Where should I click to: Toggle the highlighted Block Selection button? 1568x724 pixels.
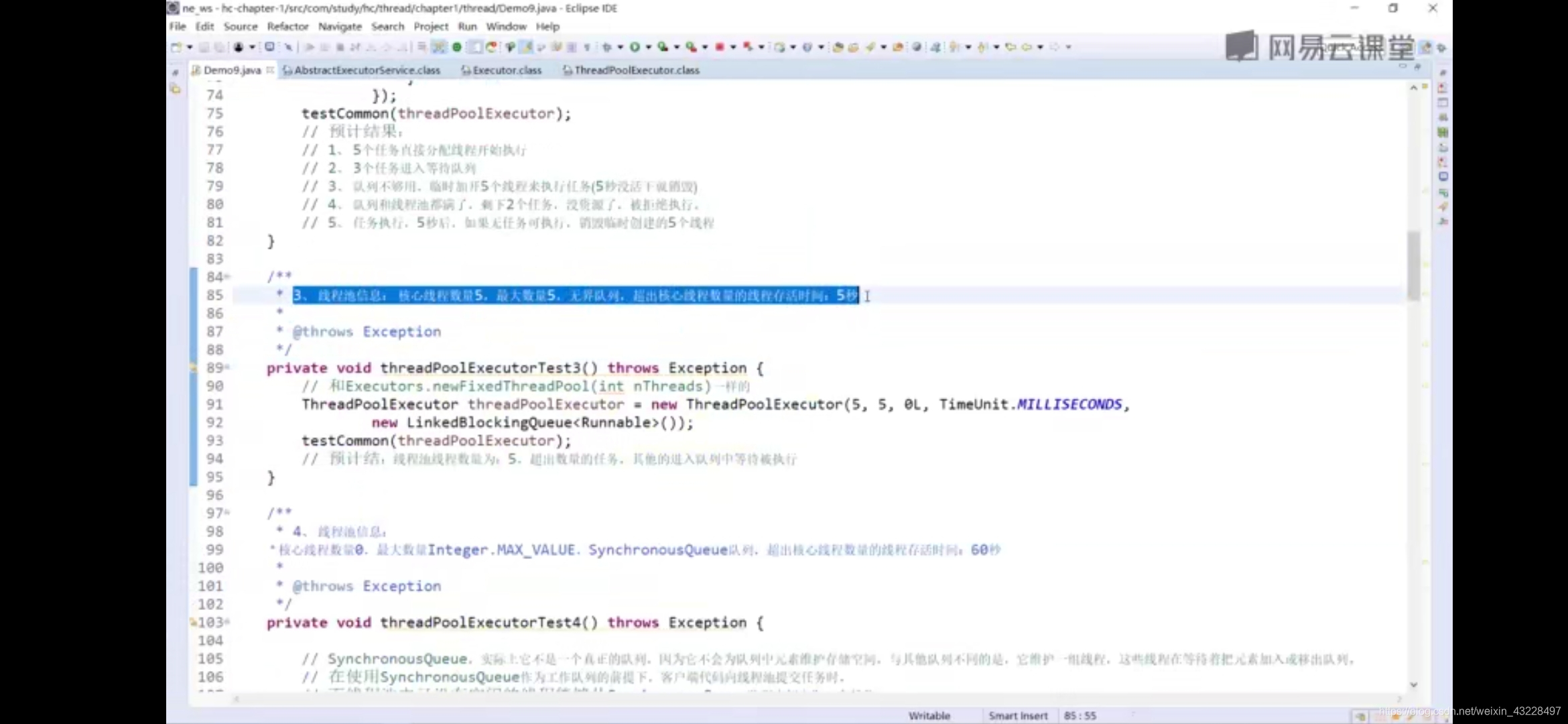[x=474, y=47]
